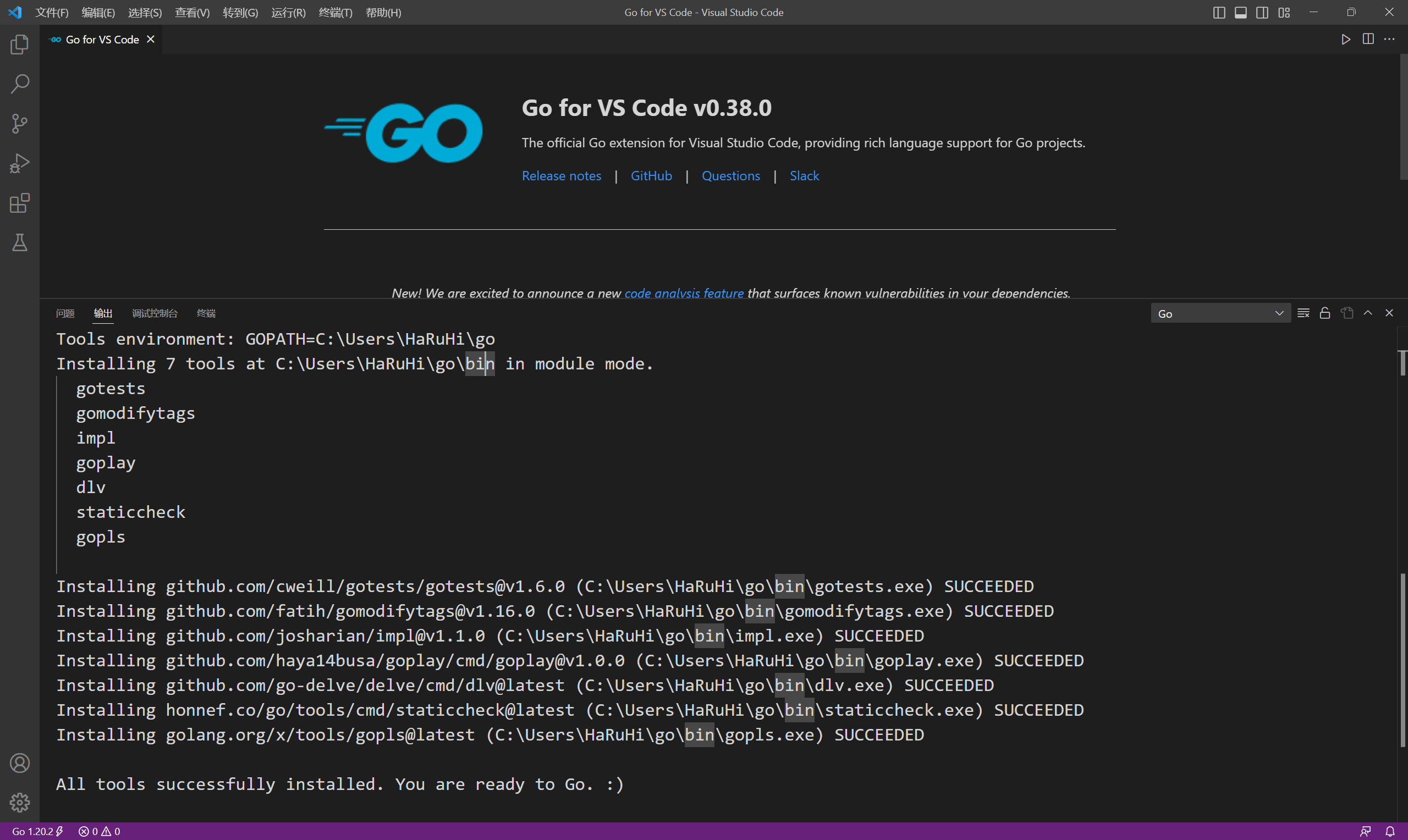This screenshot has height=840, width=1408.
Task: Open the 运行(R) menu
Action: click(x=288, y=12)
